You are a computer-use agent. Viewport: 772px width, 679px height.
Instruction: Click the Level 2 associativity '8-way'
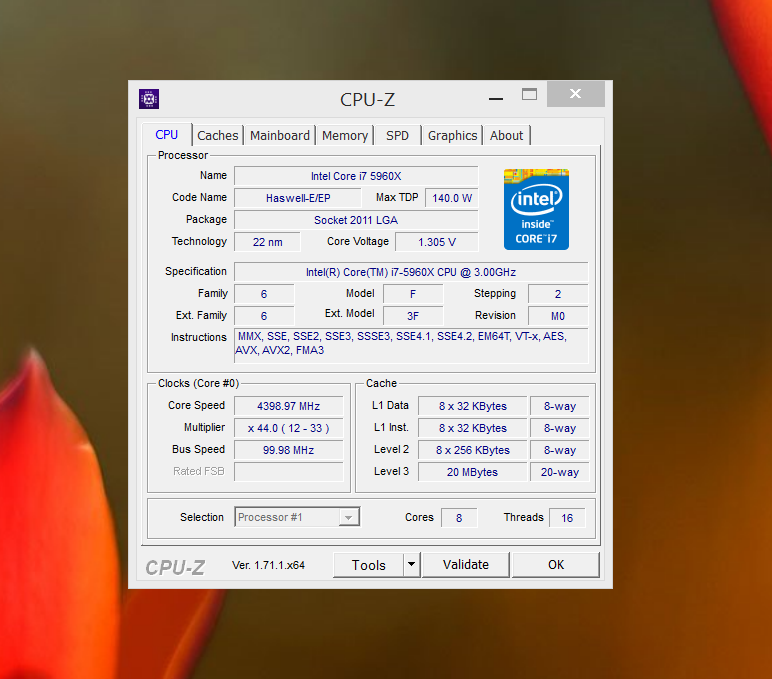pos(560,450)
